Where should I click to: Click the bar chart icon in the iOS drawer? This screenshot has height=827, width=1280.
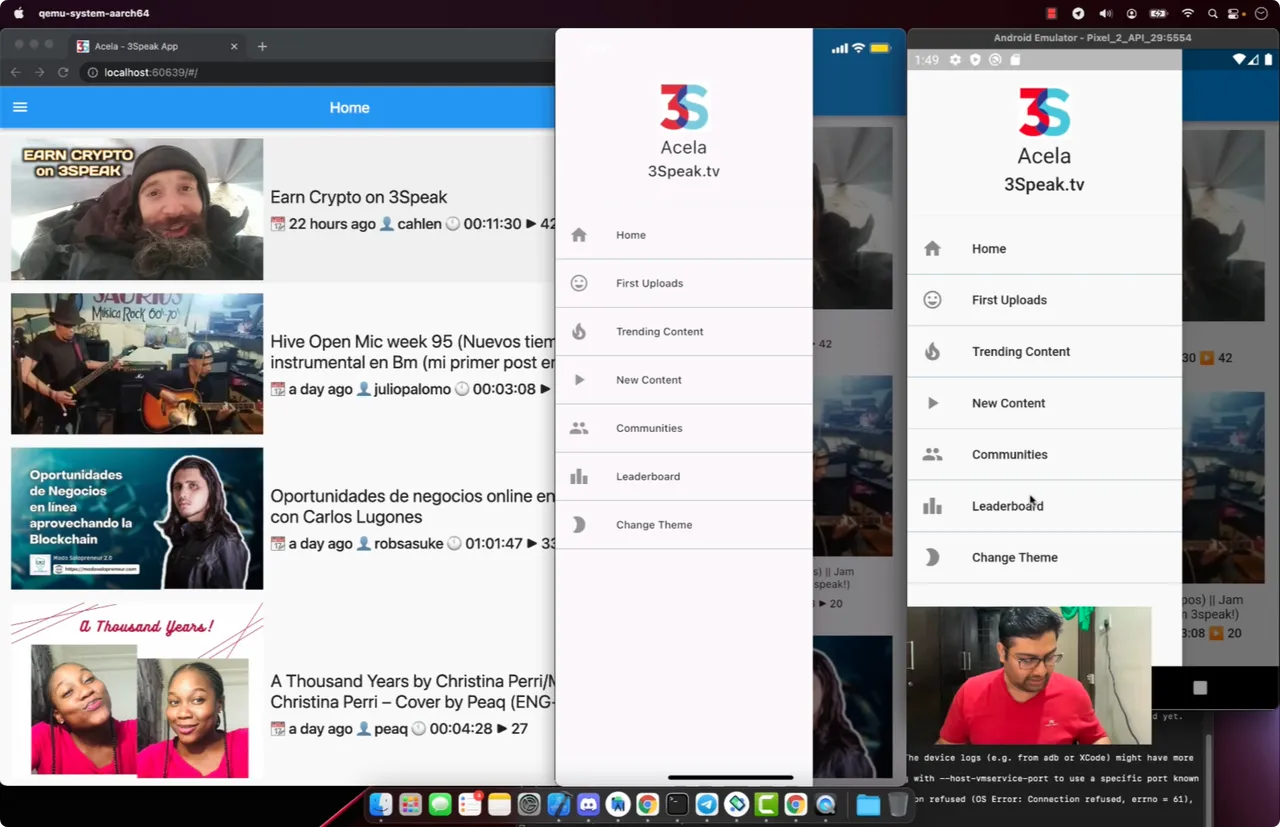pyautogui.click(x=578, y=476)
